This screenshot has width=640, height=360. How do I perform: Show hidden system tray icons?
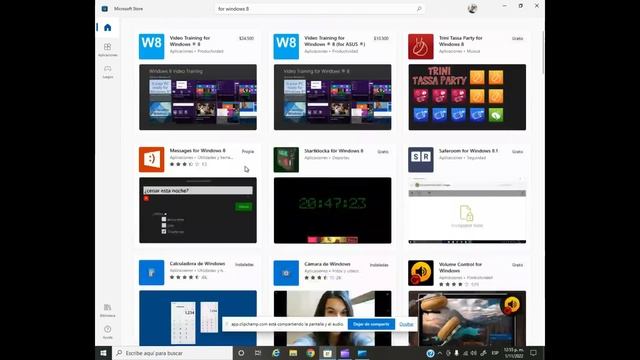coord(440,353)
